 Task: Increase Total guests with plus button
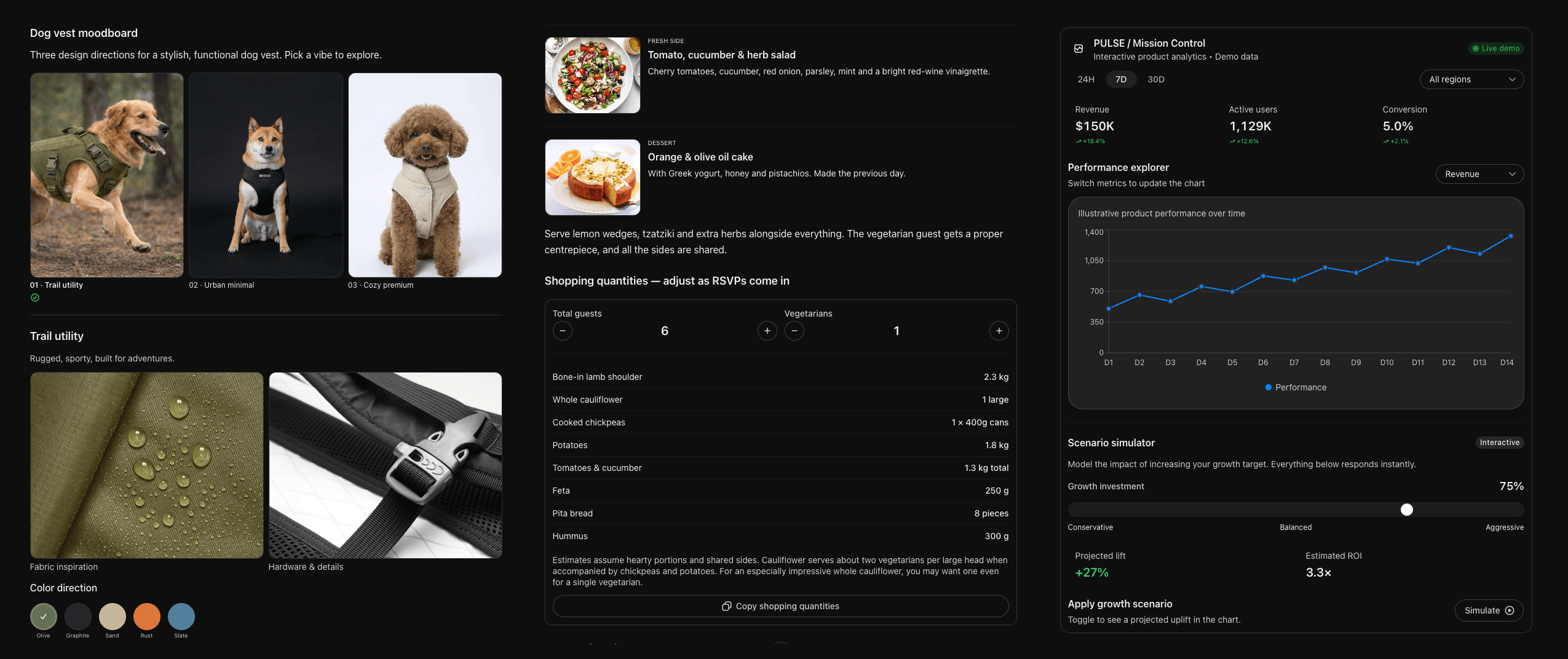tap(767, 331)
